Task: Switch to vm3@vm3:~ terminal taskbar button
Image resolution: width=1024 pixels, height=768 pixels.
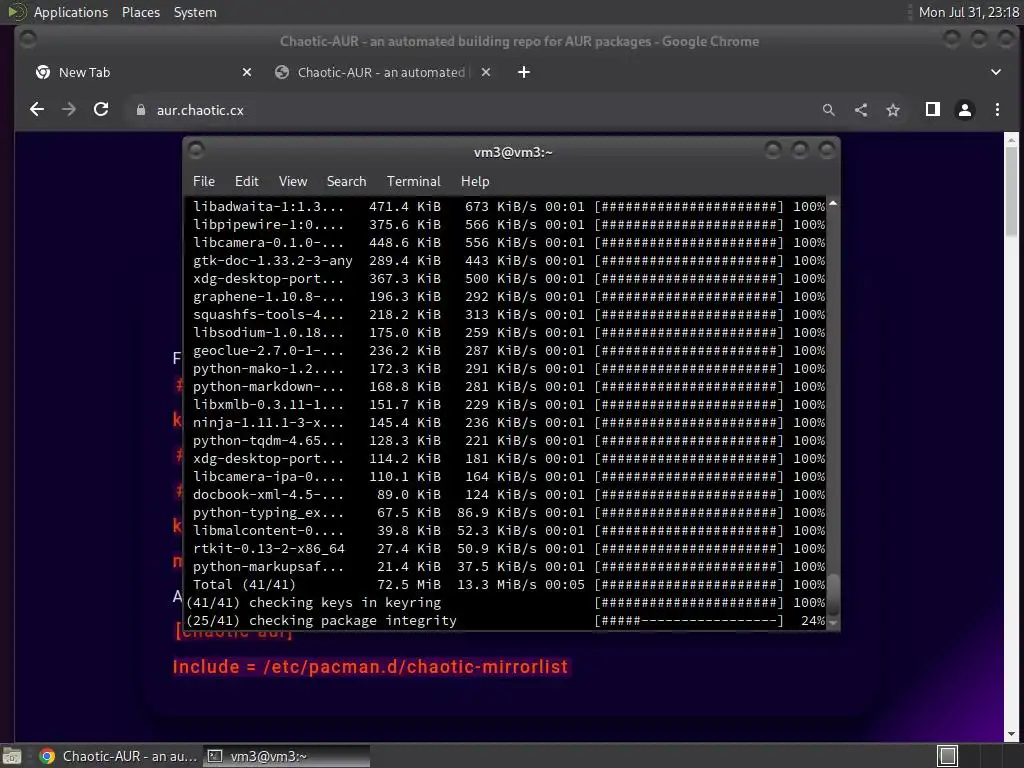Action: coord(286,756)
